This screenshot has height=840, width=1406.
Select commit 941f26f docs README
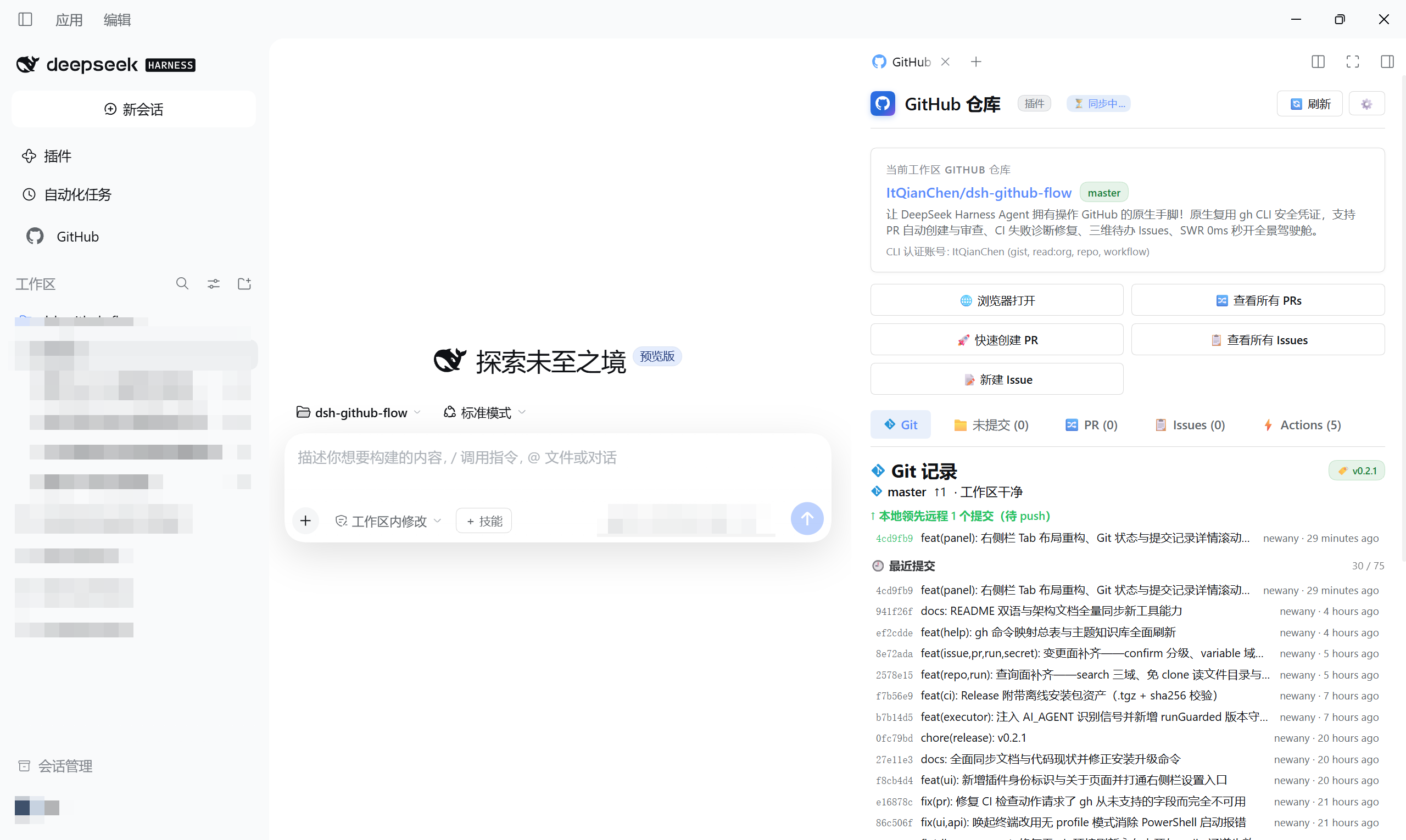pyautogui.click(x=1128, y=611)
